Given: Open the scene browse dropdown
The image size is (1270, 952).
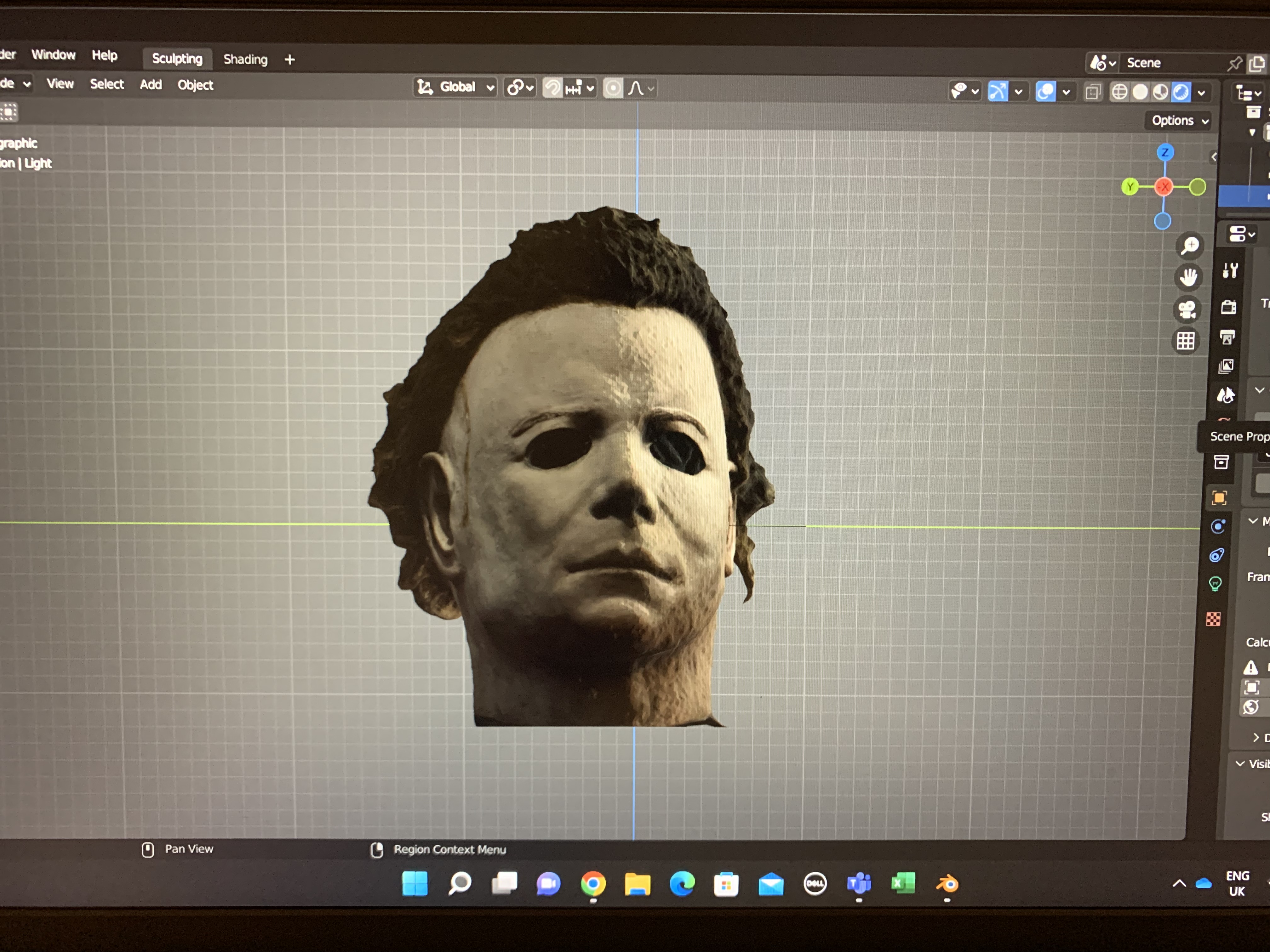Looking at the screenshot, I should [x=1103, y=63].
